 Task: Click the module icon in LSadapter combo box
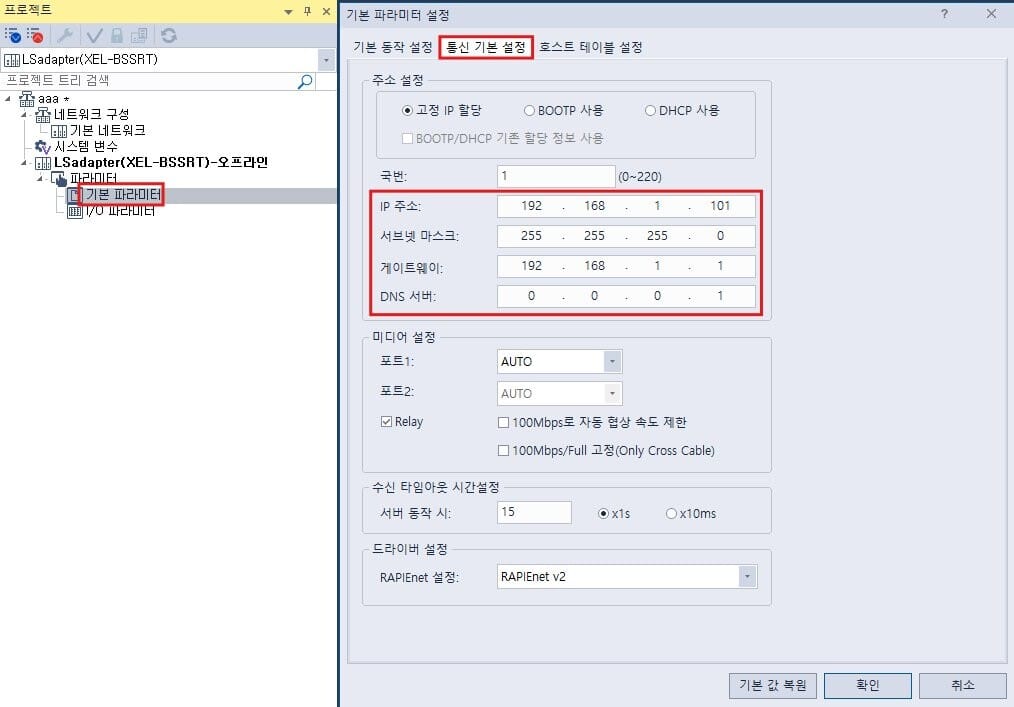pyautogui.click(x=12, y=60)
